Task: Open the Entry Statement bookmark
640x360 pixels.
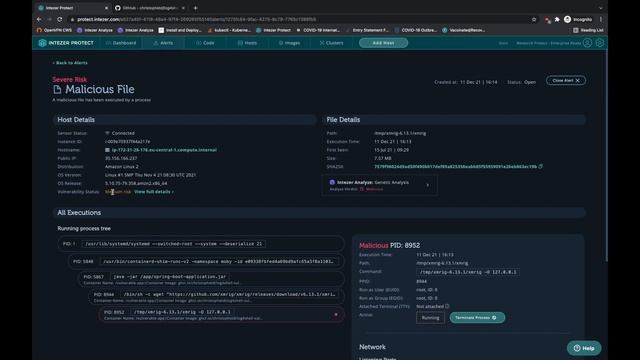Action: [x=367, y=30]
